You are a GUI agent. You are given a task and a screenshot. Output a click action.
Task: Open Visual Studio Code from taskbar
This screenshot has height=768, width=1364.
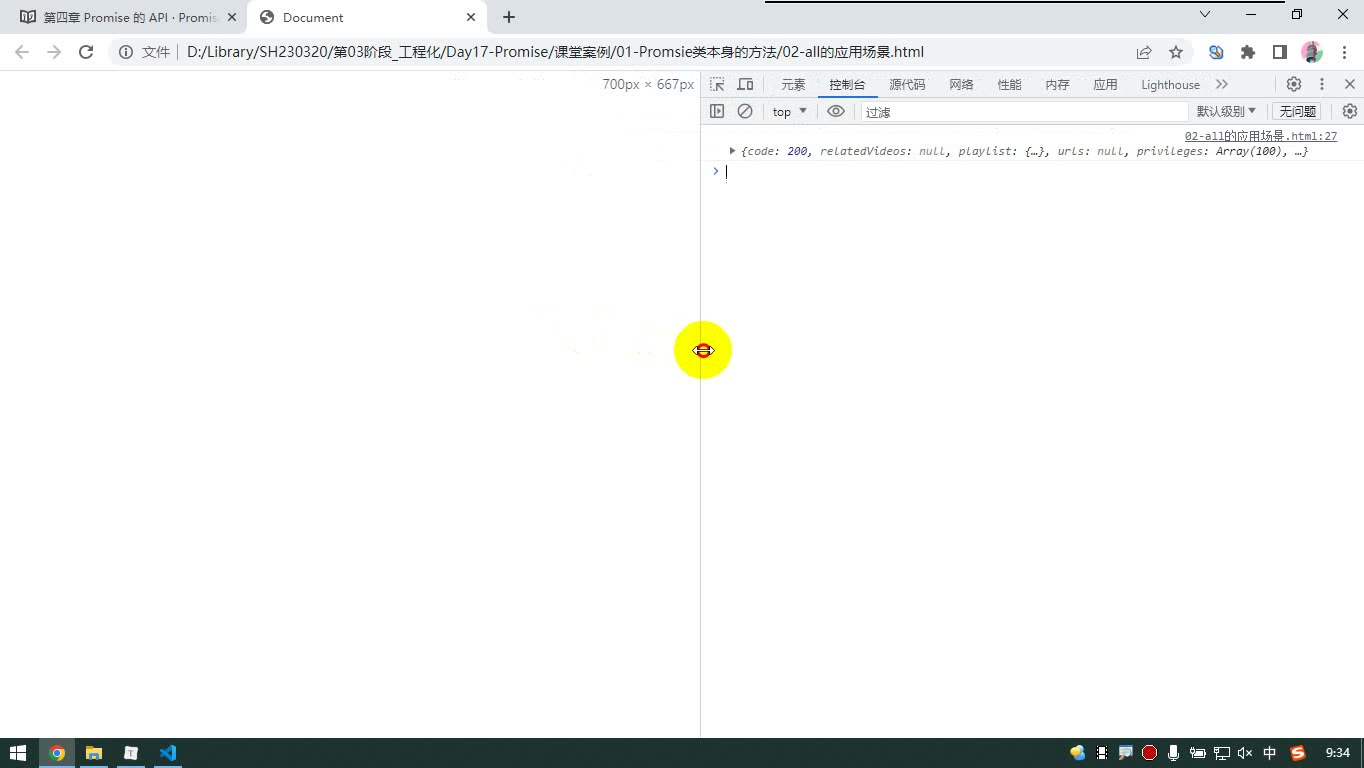click(x=168, y=753)
